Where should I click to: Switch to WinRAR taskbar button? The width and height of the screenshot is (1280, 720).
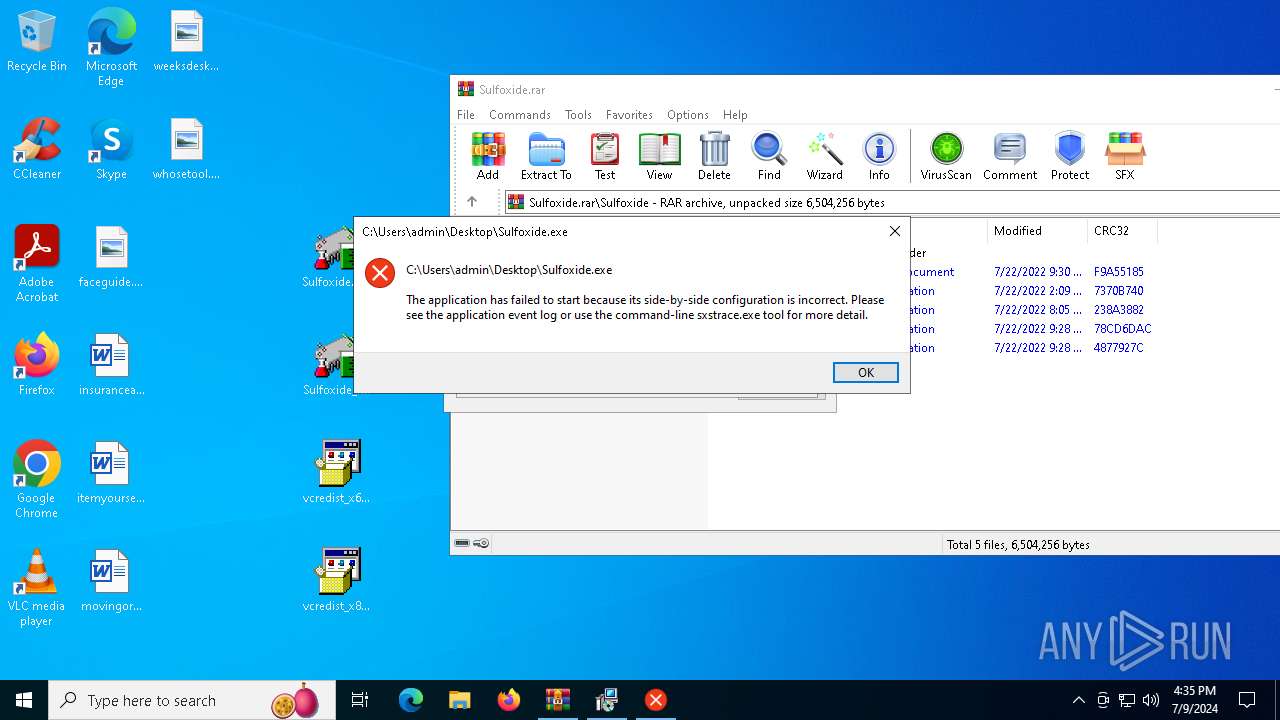pos(557,700)
